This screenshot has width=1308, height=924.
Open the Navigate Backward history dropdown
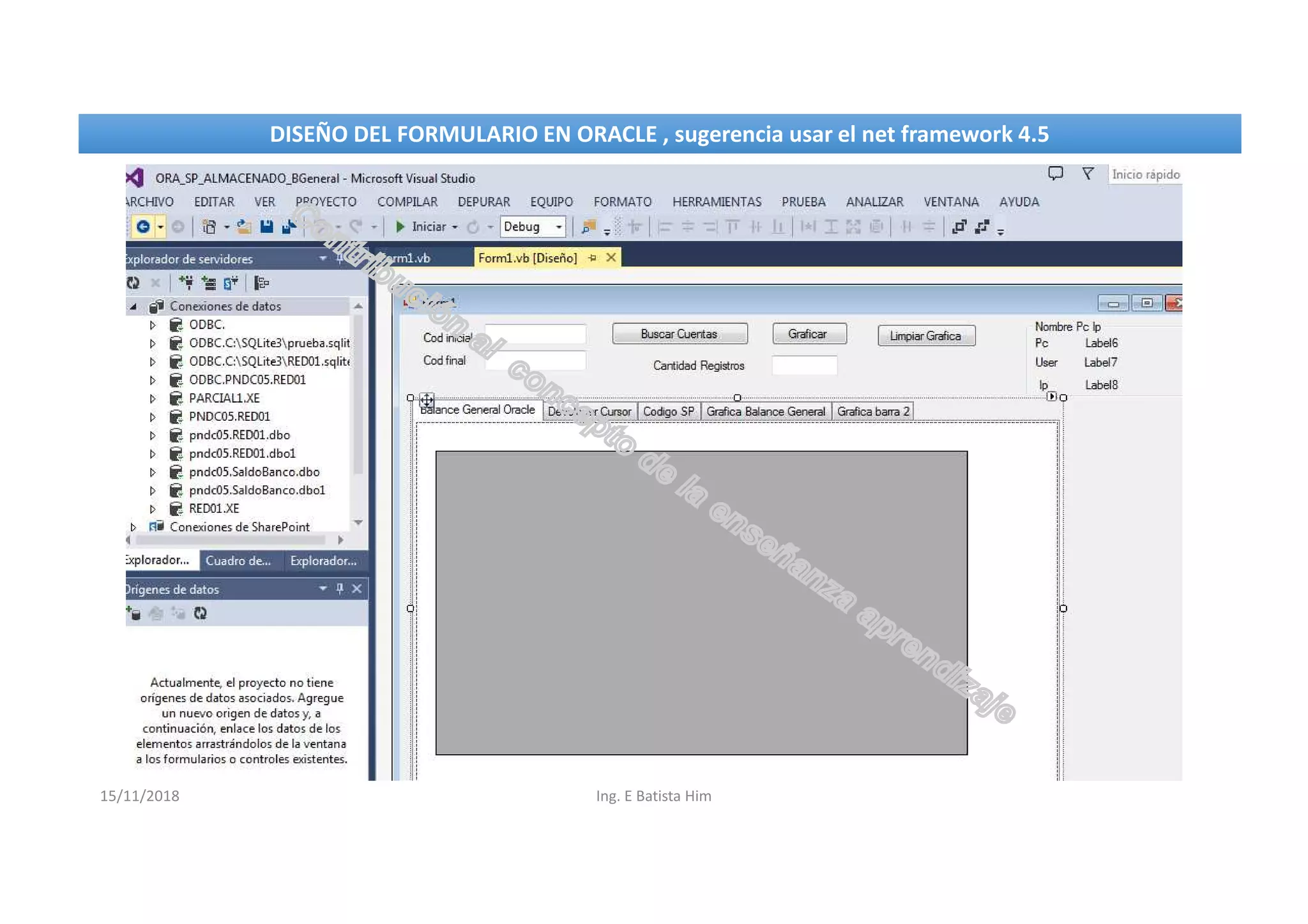pyautogui.click(x=160, y=227)
